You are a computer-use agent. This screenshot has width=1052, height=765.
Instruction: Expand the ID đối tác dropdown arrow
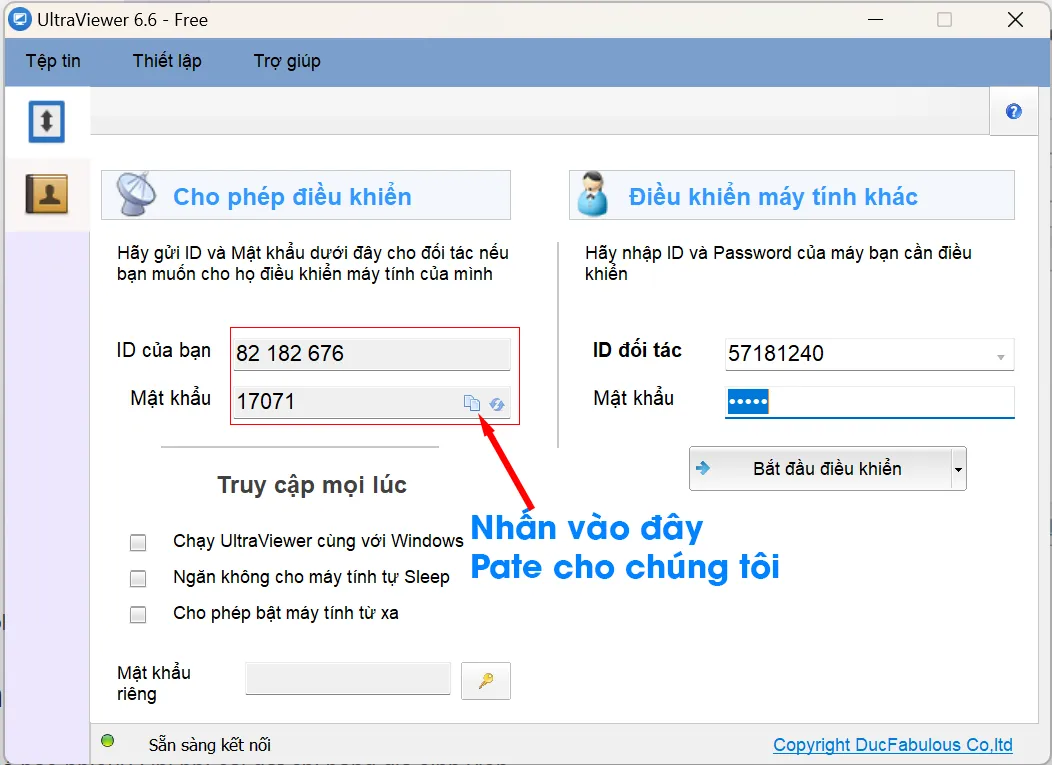[x=999, y=354]
